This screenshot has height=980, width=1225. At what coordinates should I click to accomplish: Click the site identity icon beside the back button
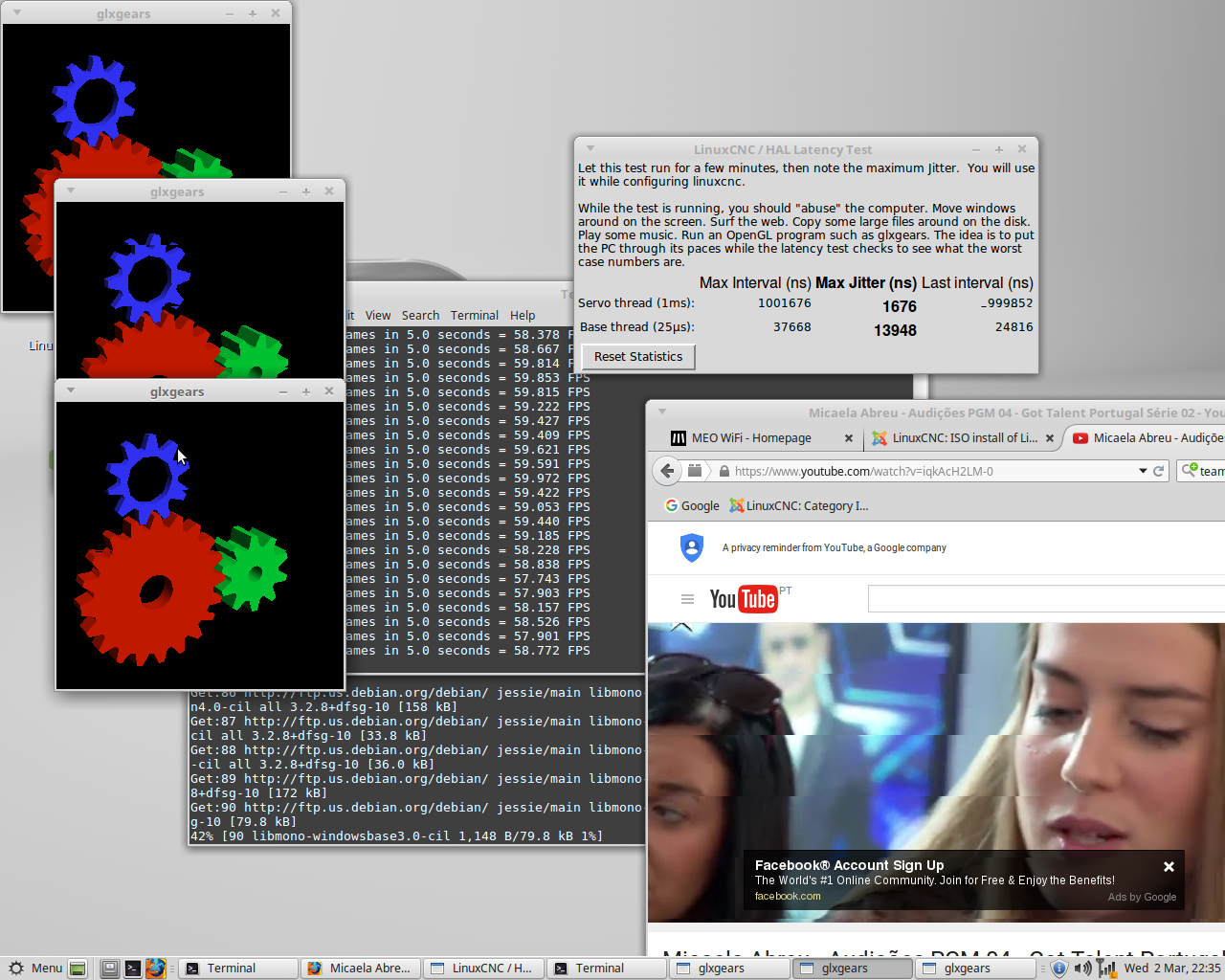696,471
